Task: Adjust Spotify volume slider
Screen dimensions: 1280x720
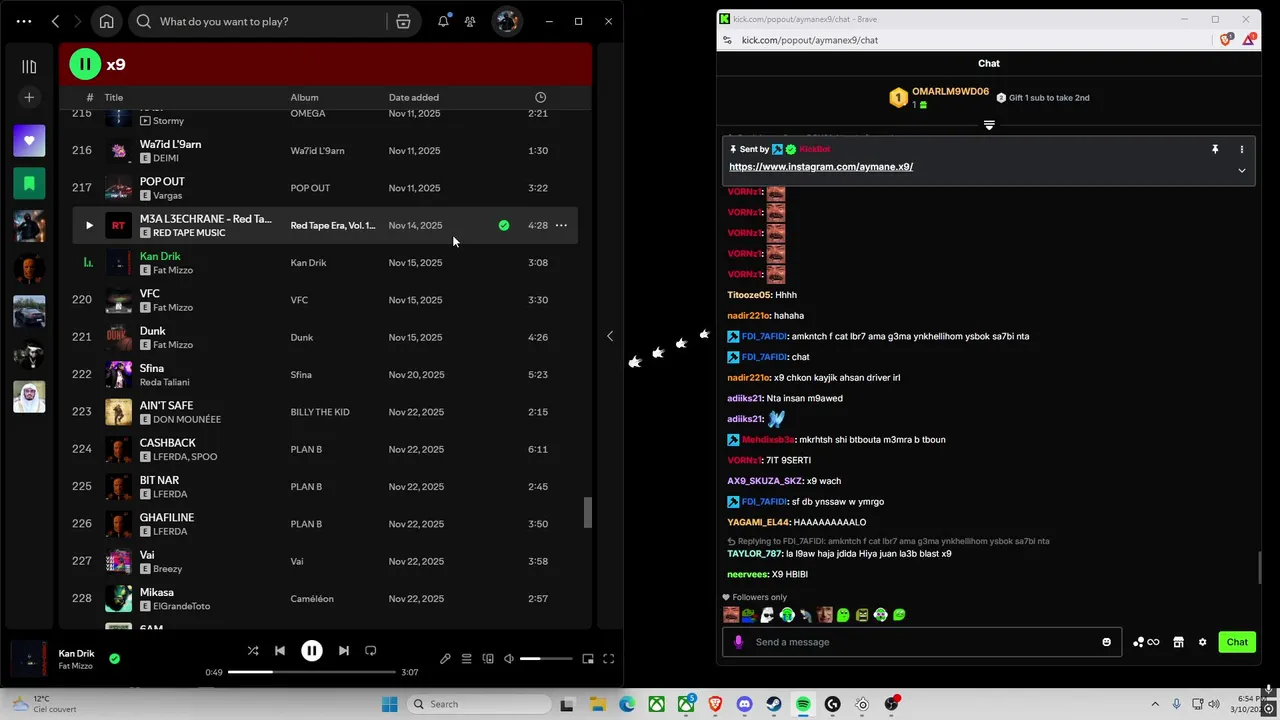Action: coord(546,659)
